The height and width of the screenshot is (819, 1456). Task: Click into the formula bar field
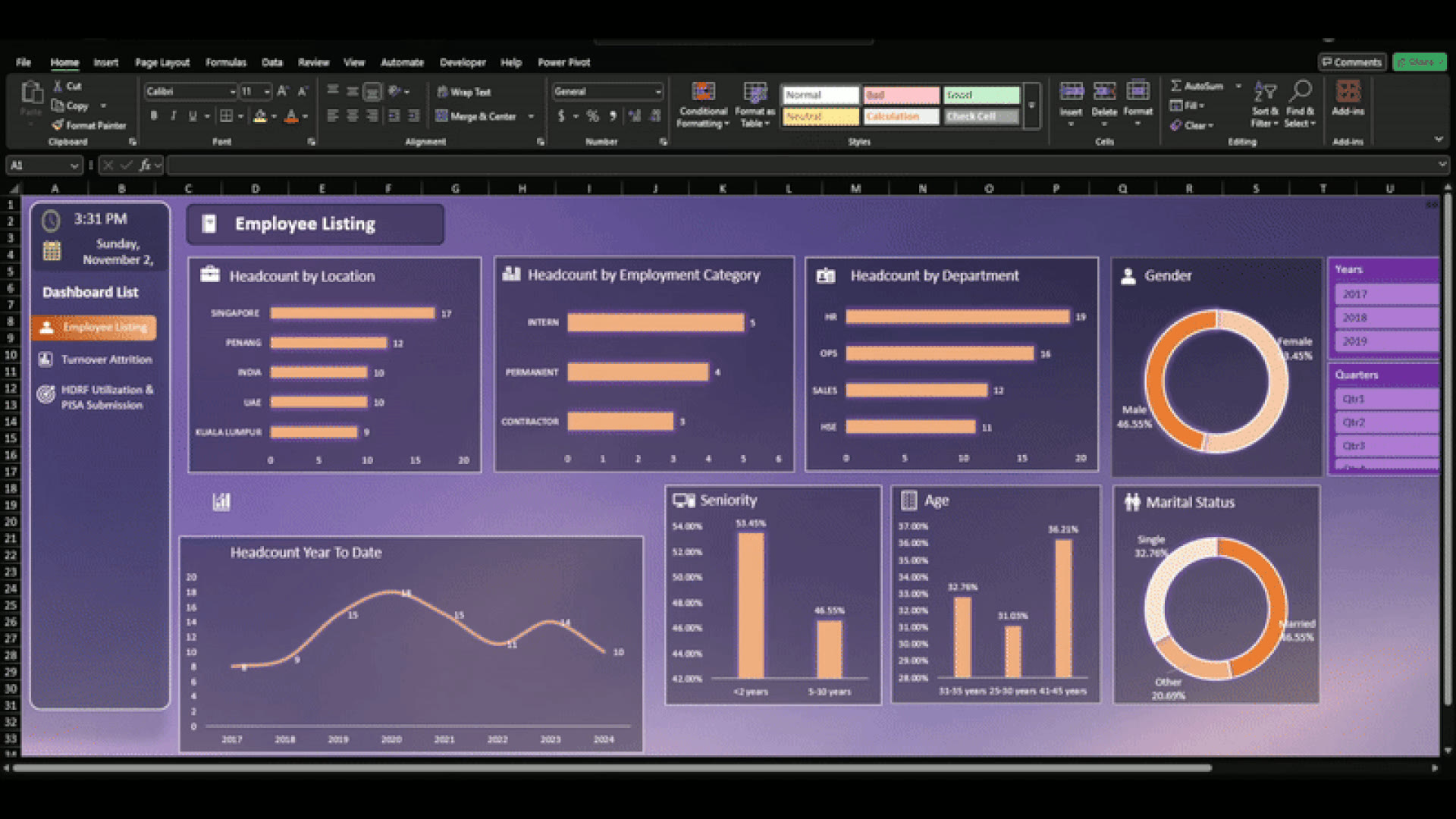(x=800, y=165)
